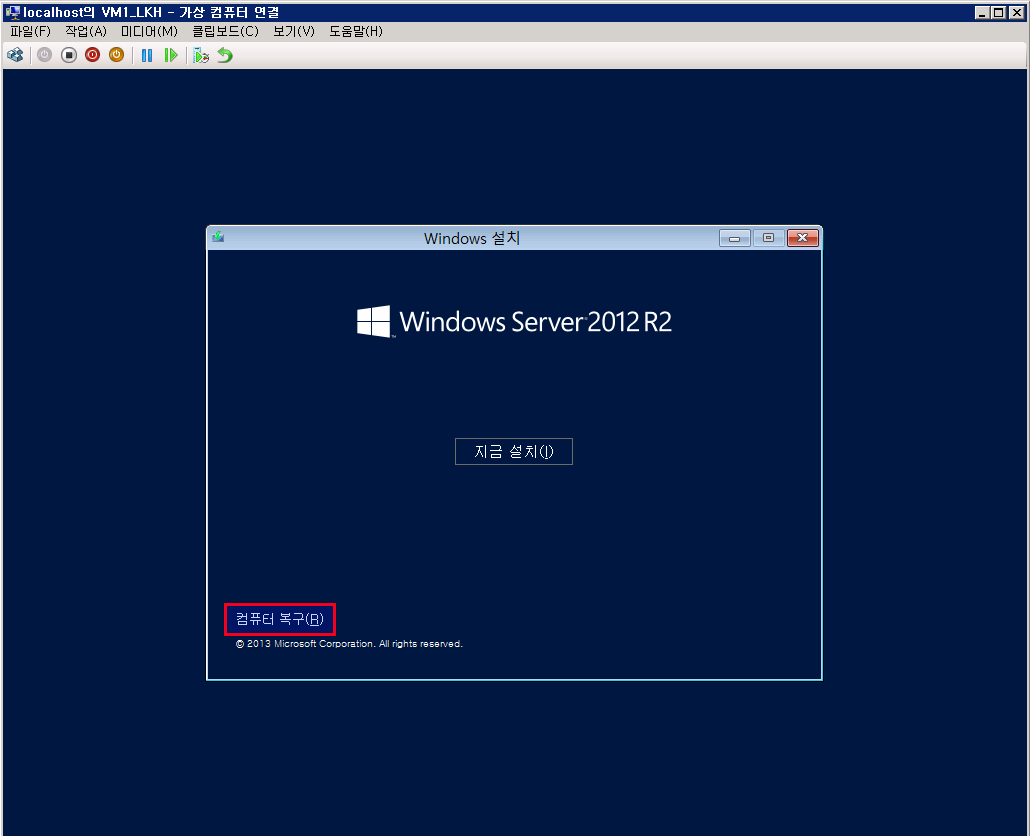Turn off the VM with the stop icon
The image size is (1030, 836).
coord(69,55)
